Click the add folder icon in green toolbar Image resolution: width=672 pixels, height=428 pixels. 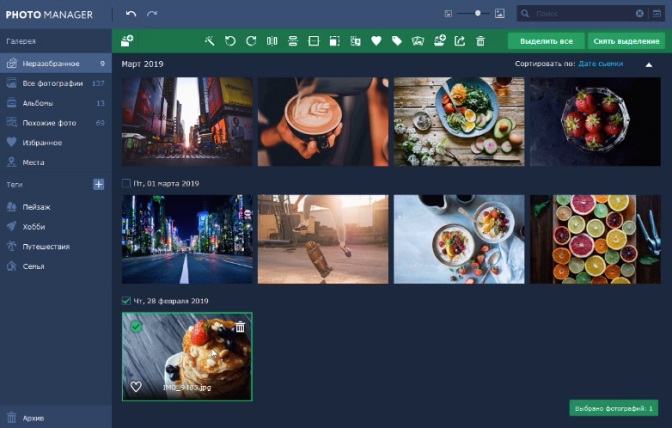(x=127, y=41)
